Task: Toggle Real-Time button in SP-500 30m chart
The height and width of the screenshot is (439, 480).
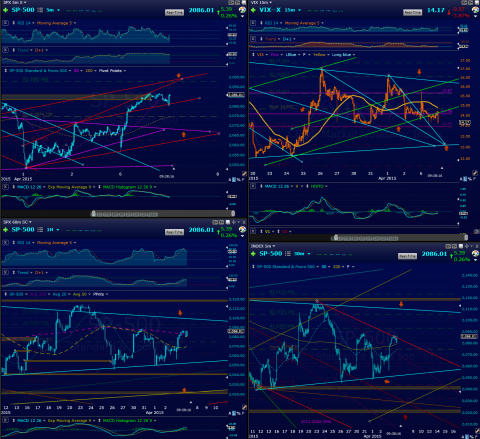Action: (x=407, y=256)
